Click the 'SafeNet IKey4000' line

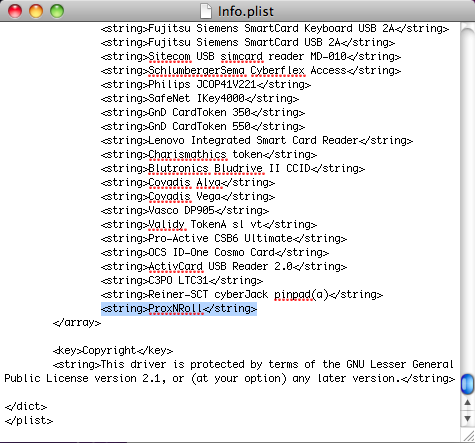pos(200,99)
